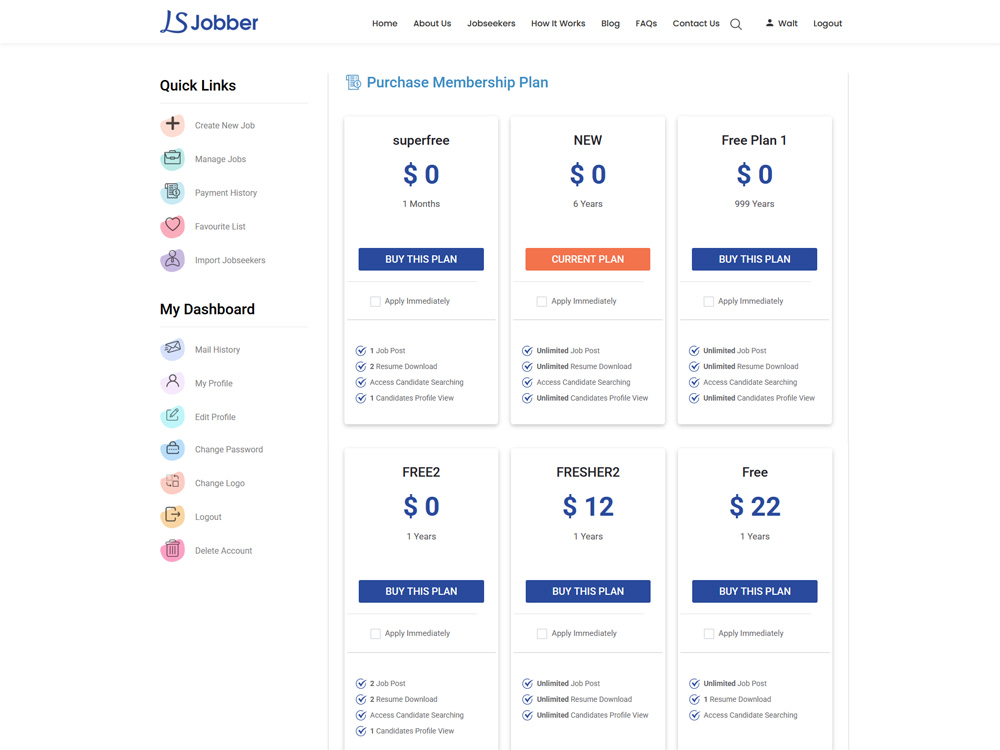The height and width of the screenshot is (750, 1000).
Task: Click the Purchase Membership Plan heading icon
Action: 353,82
